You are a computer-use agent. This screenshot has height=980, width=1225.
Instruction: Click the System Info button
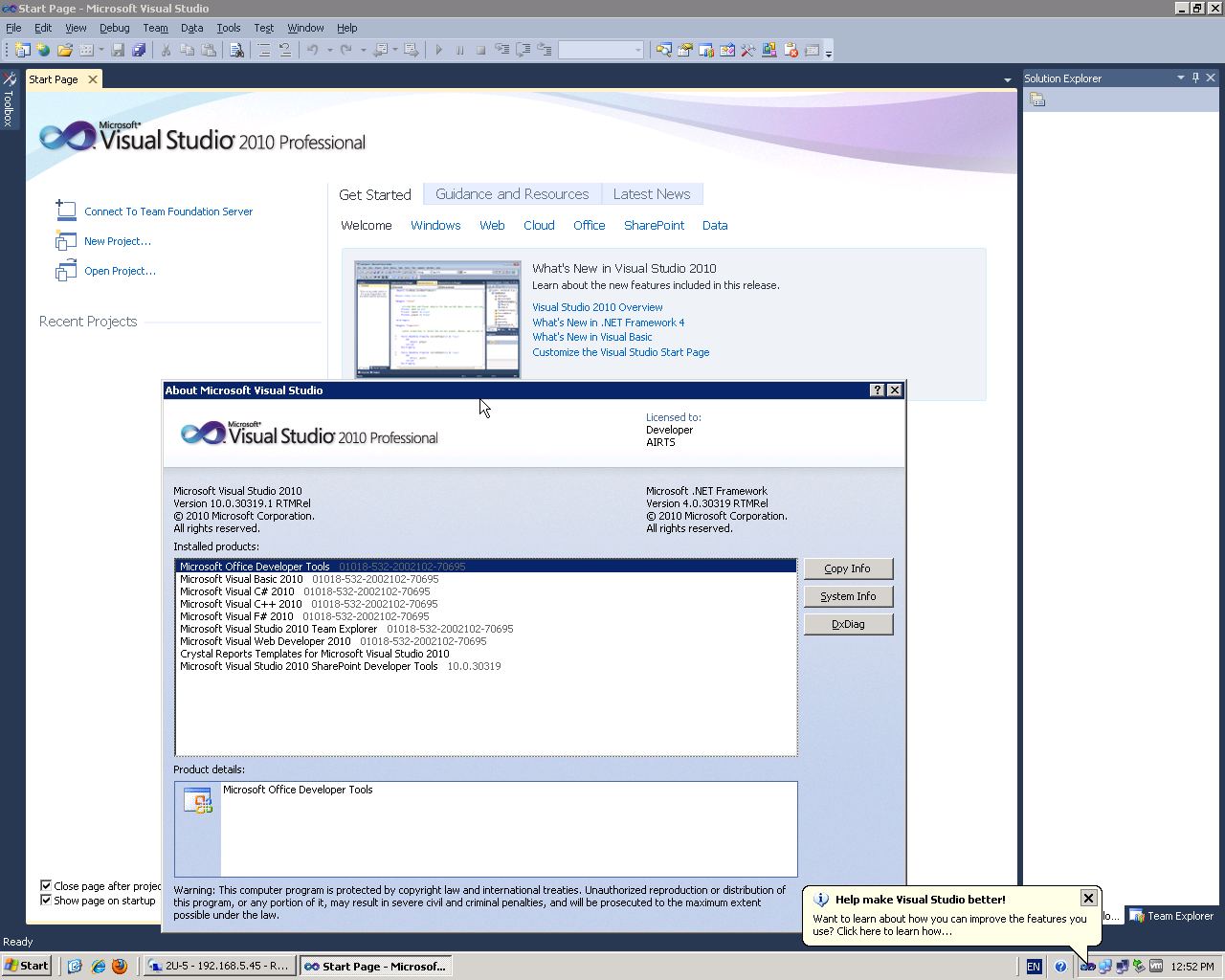click(x=848, y=596)
